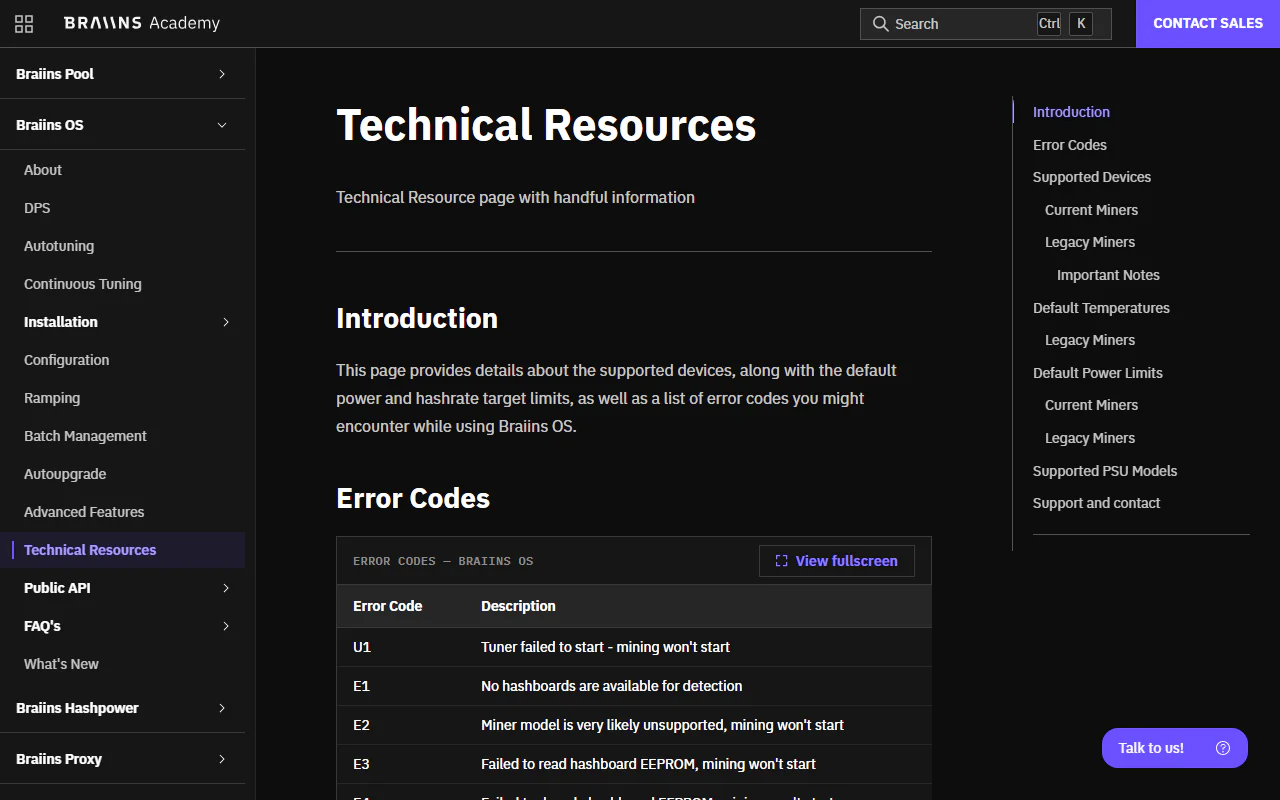Jump to Important Notes section
Image resolution: width=1280 pixels, height=800 pixels.
(x=1108, y=275)
